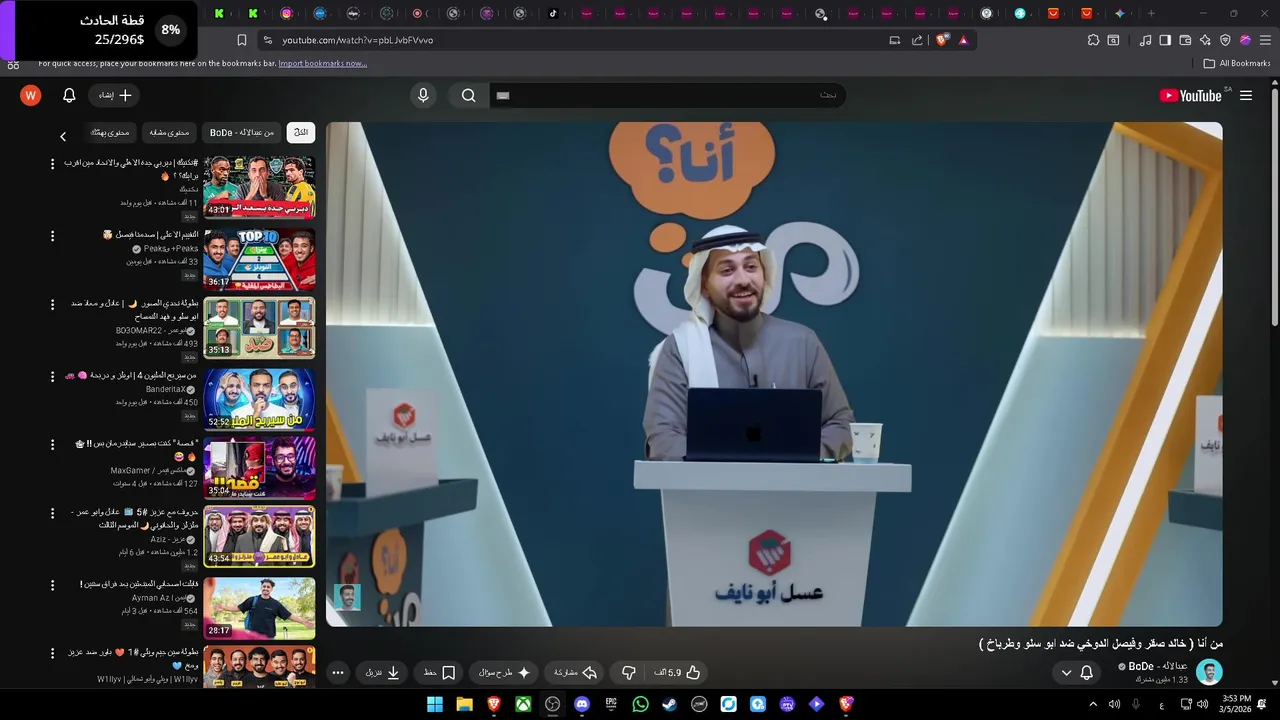Click the browser address bar URL

tap(357, 40)
